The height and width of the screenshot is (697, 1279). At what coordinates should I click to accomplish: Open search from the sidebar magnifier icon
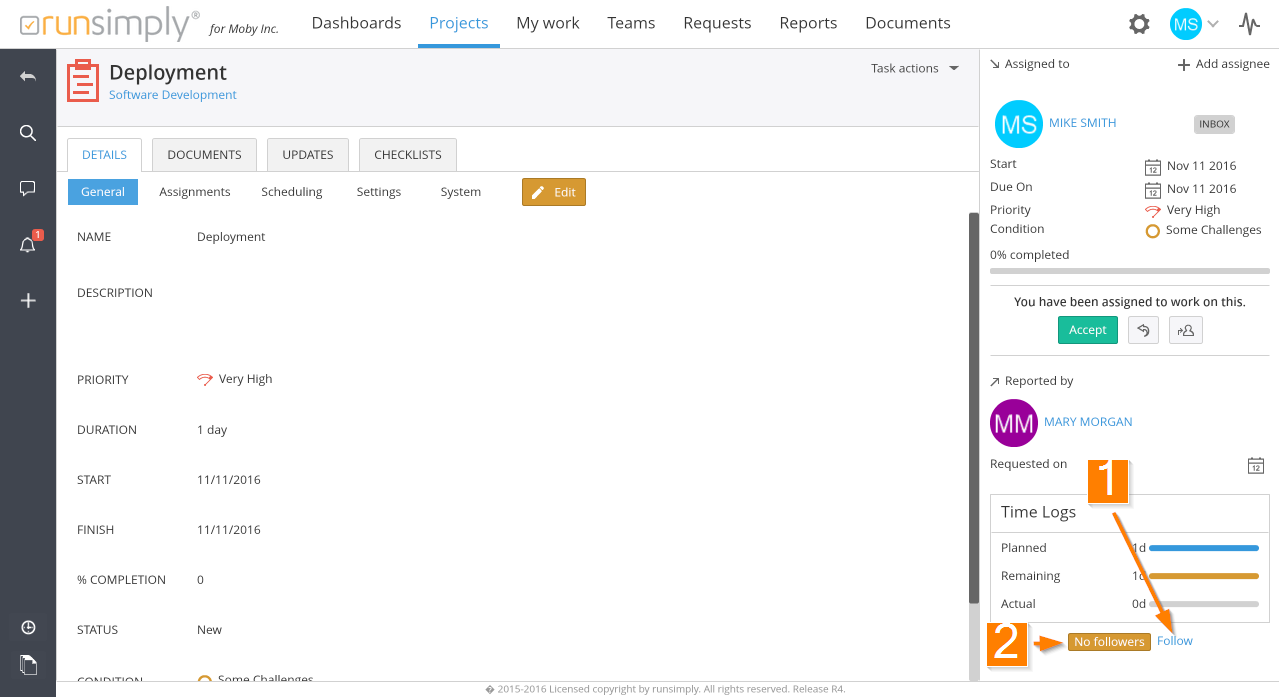point(28,133)
